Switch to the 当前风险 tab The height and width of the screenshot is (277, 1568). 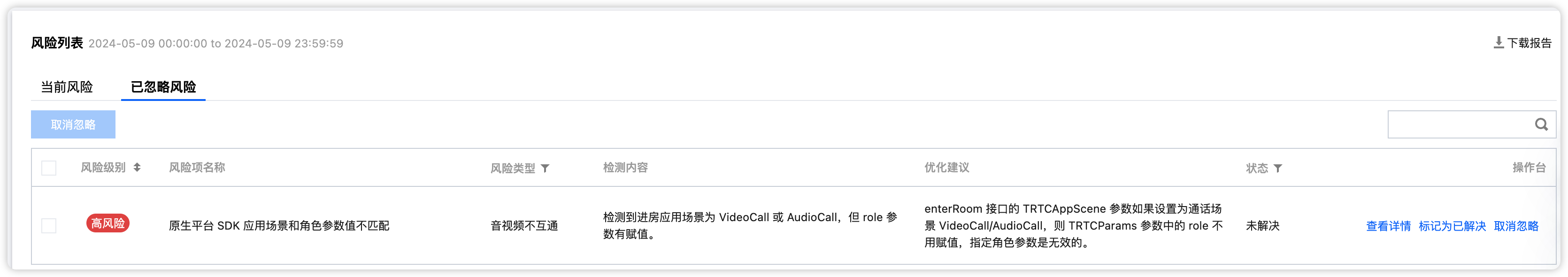coord(66,87)
